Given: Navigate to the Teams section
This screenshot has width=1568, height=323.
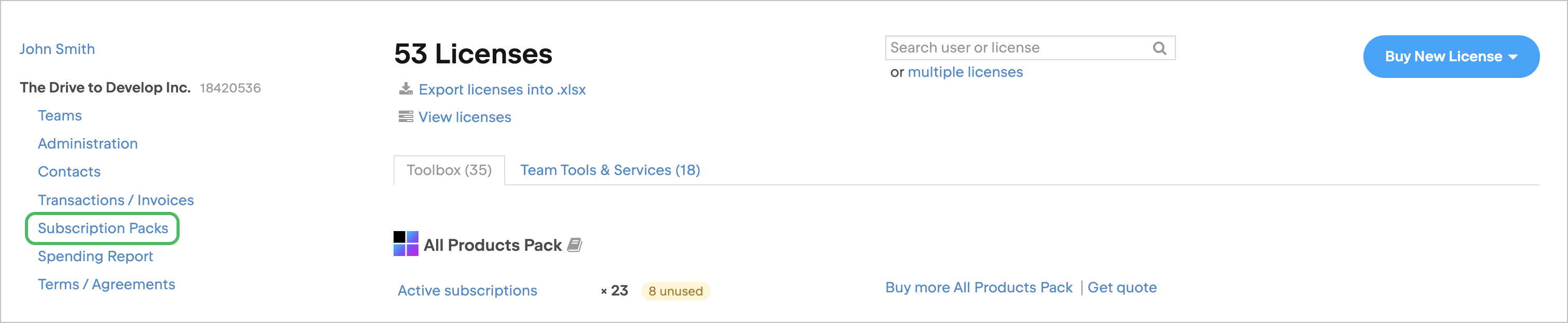Looking at the screenshot, I should [x=60, y=115].
